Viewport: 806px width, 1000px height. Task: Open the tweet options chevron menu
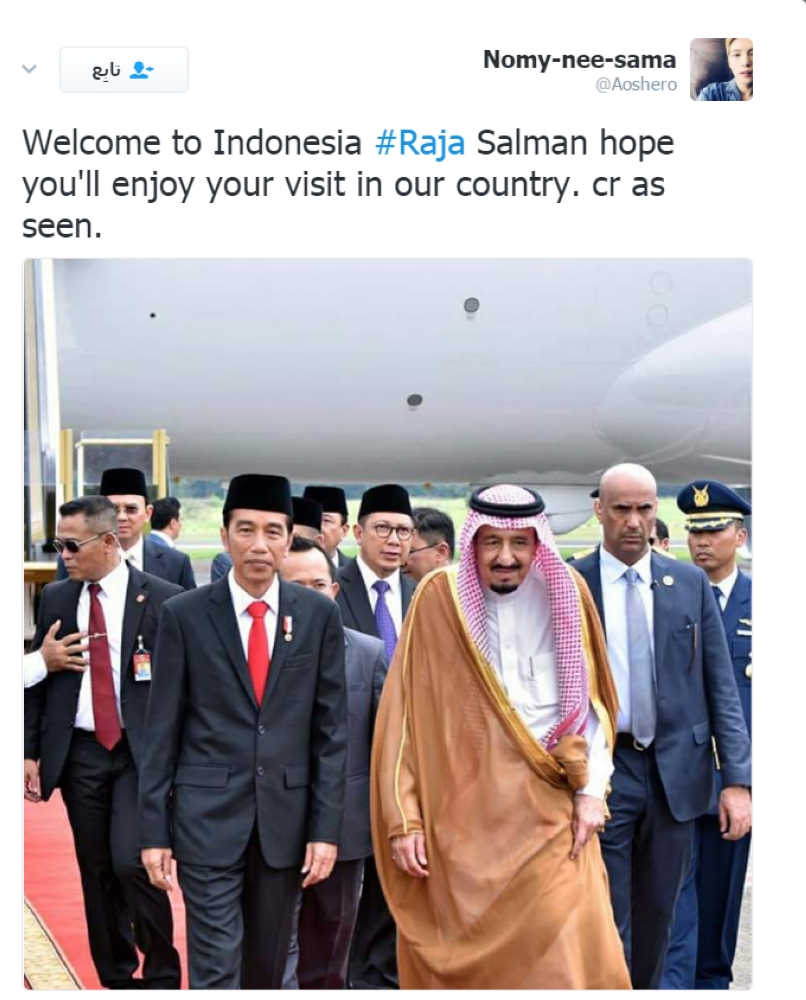(29, 69)
